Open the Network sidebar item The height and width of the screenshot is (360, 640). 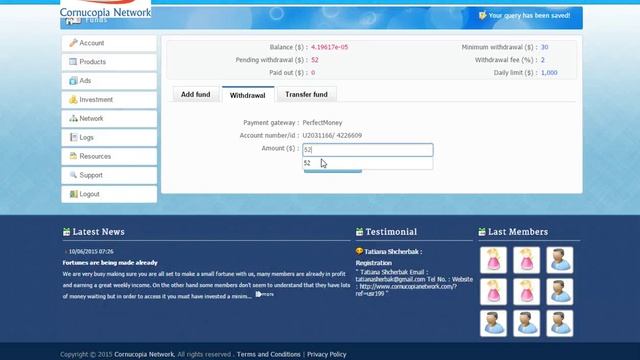point(109,118)
